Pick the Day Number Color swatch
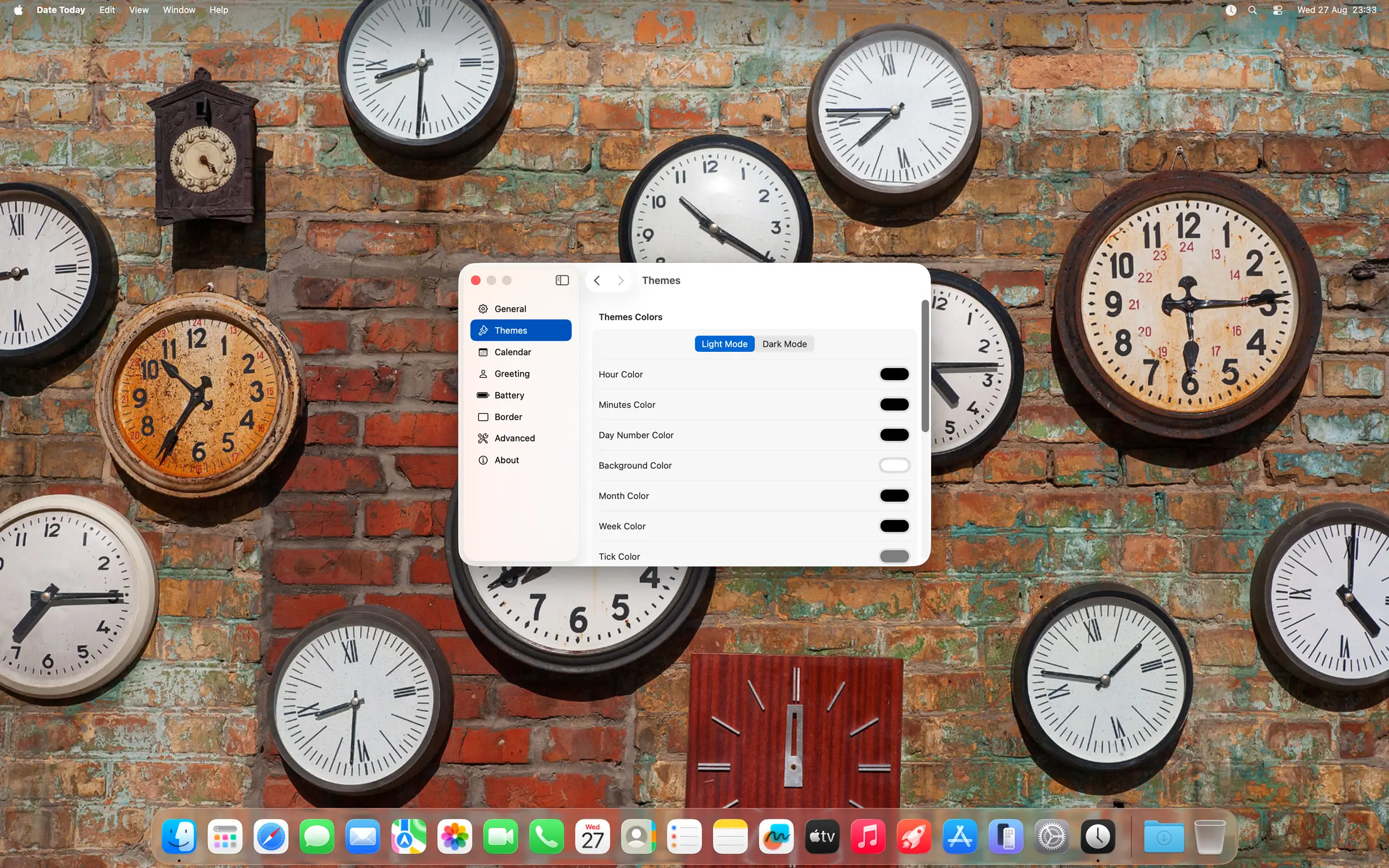 click(894, 435)
